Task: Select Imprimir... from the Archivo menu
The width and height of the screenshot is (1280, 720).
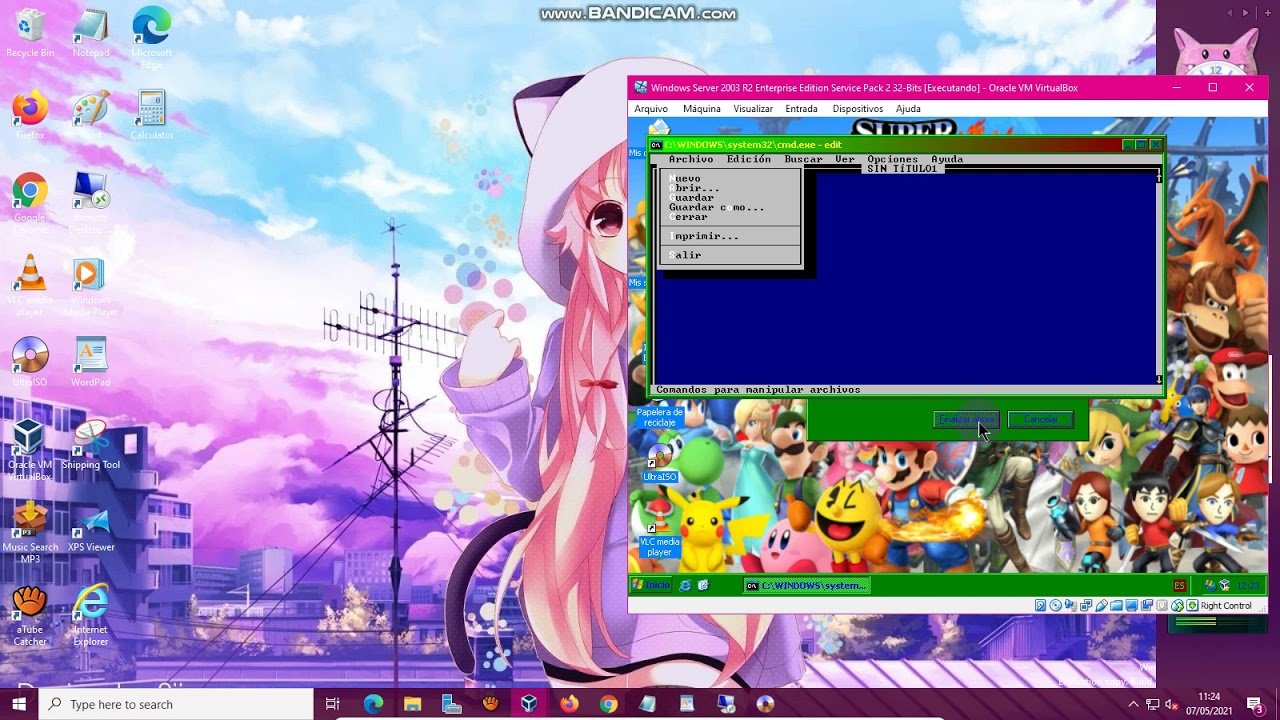Action: tap(731, 236)
